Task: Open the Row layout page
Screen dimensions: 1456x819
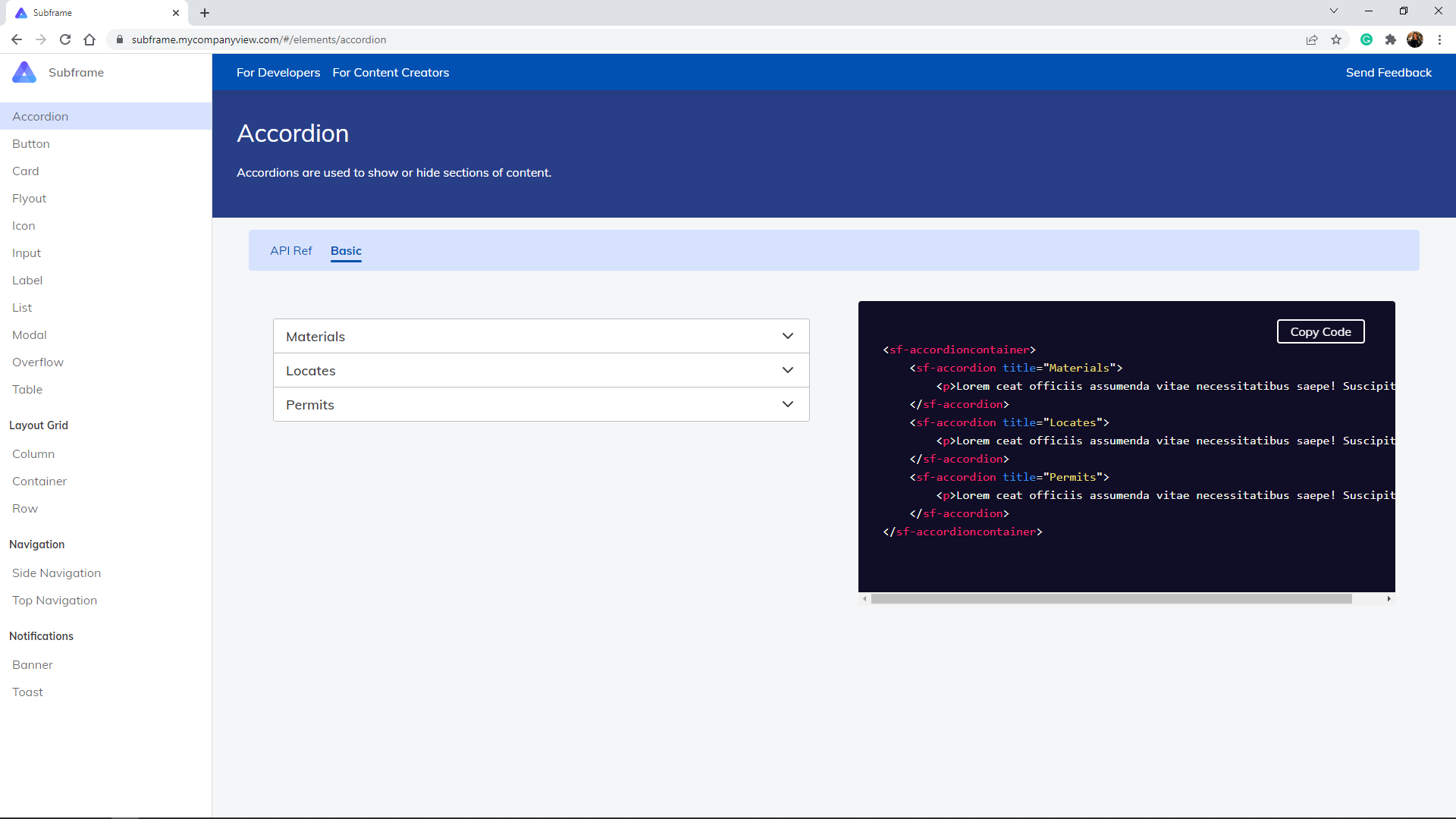Action: tap(25, 509)
